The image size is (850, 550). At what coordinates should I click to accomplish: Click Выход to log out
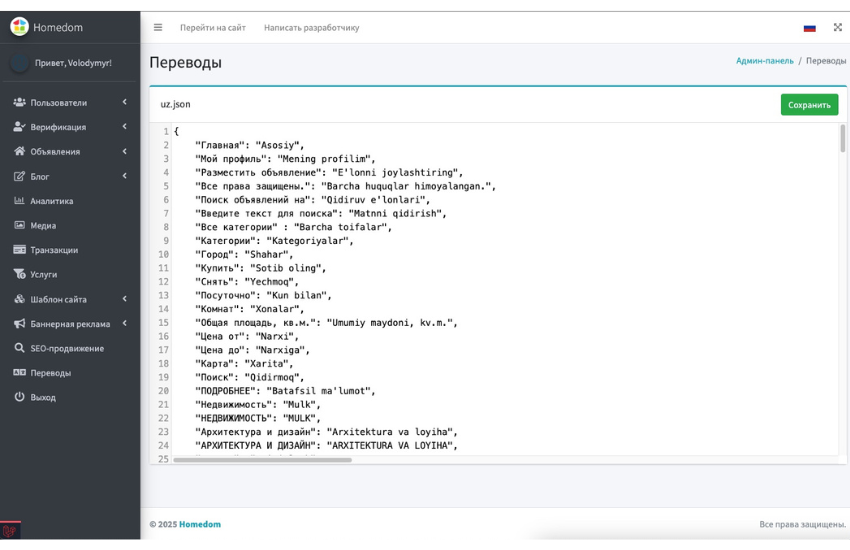42,397
